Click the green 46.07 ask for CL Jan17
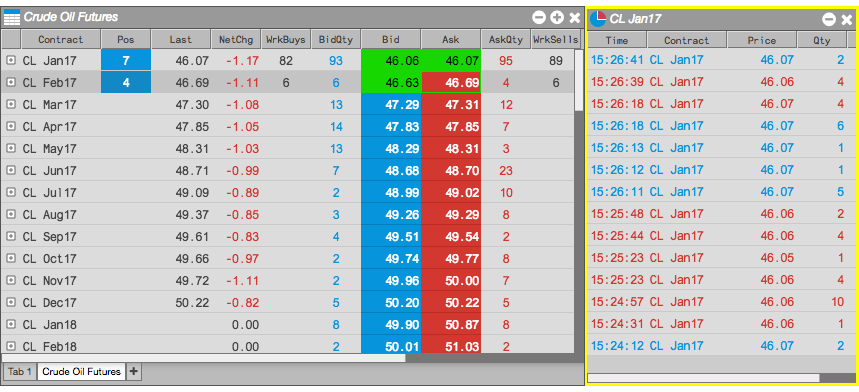The image size is (859, 392). [451, 60]
